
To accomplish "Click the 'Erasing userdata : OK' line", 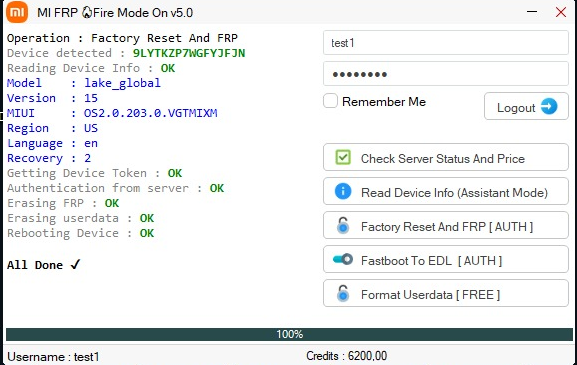I will (x=80, y=218).
